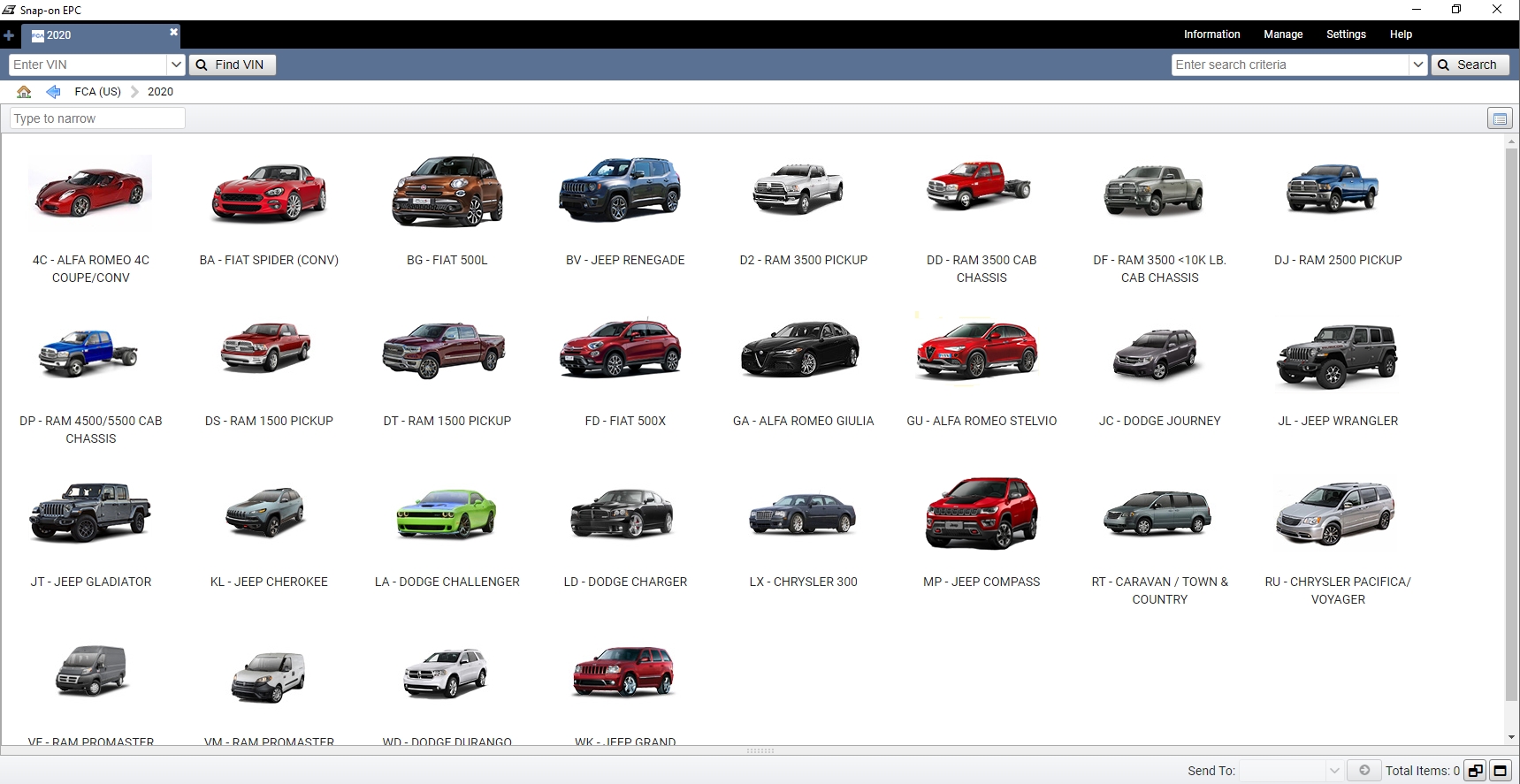Screen dimensions: 1520x784
Task: Select the Alfa Romeo Giulia thumbnail
Action: [800, 349]
